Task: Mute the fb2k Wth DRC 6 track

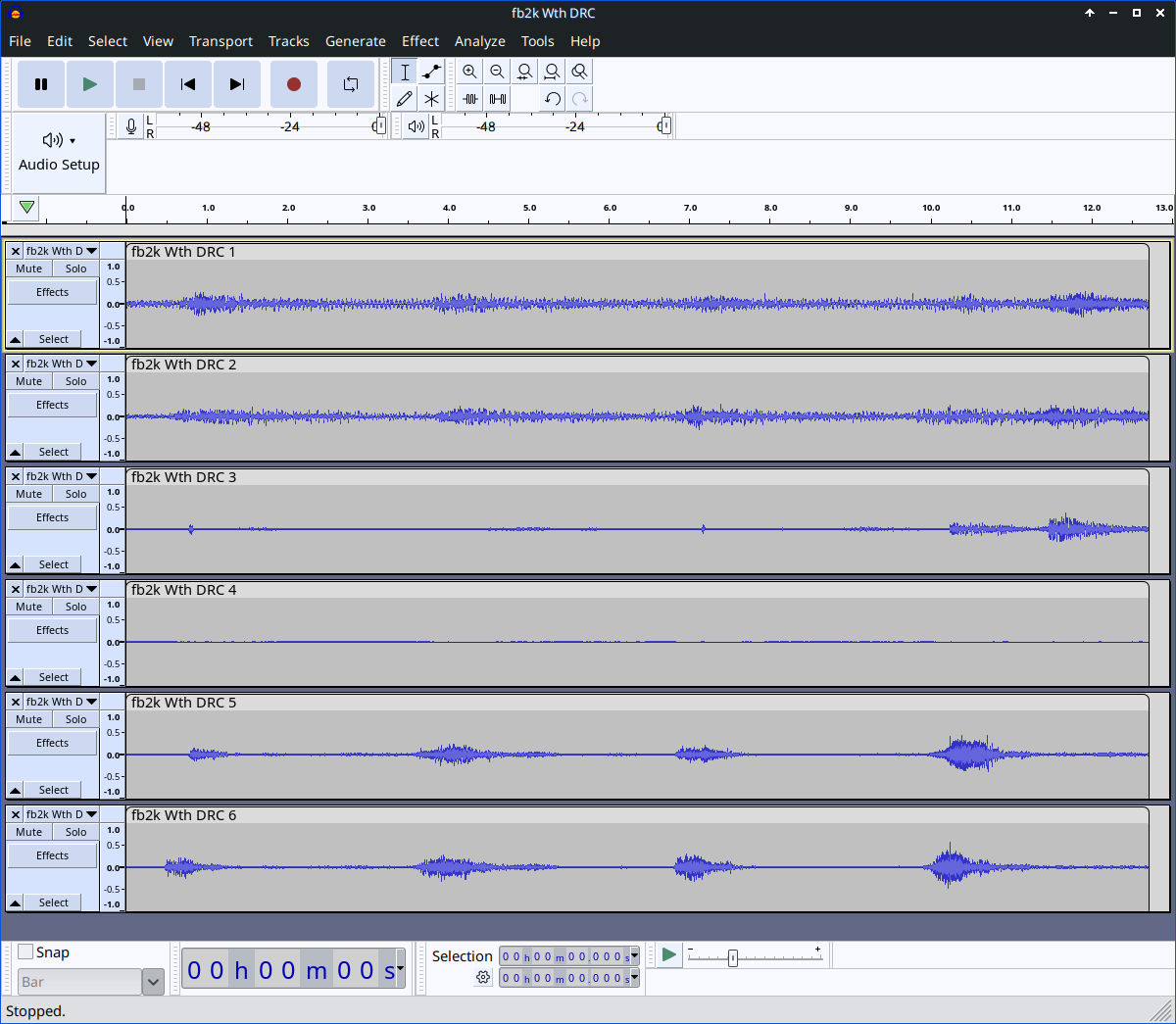Action: [29, 832]
